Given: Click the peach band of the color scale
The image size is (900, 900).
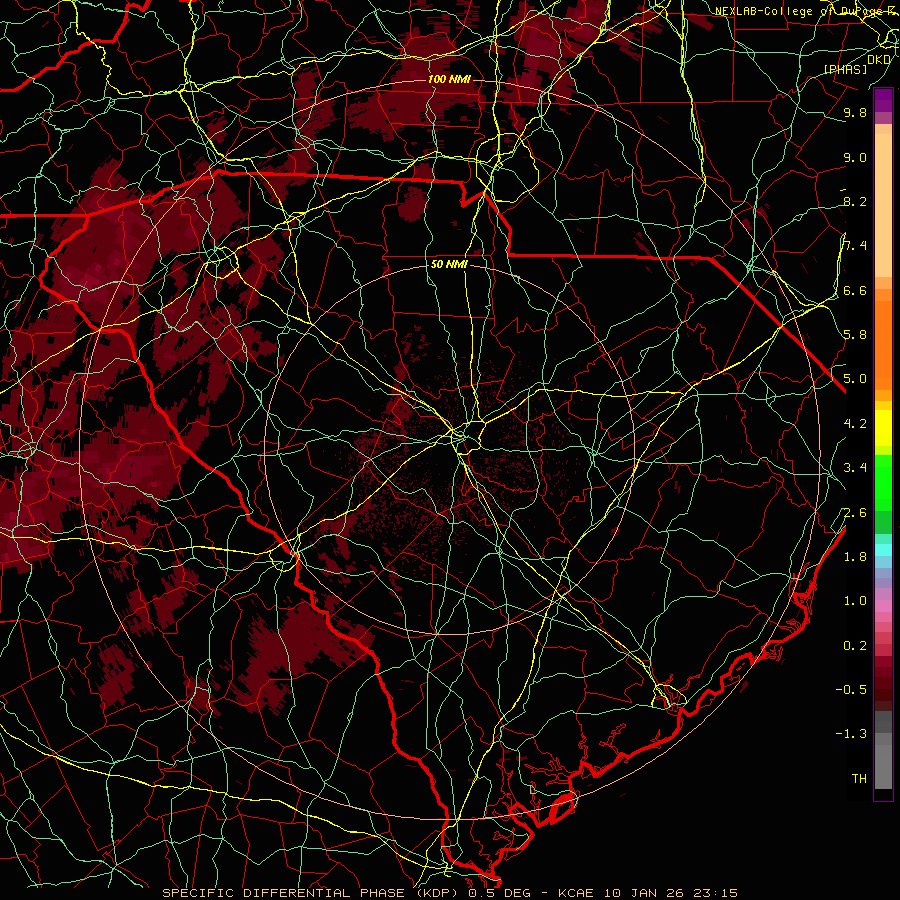Looking at the screenshot, I should (x=883, y=205).
